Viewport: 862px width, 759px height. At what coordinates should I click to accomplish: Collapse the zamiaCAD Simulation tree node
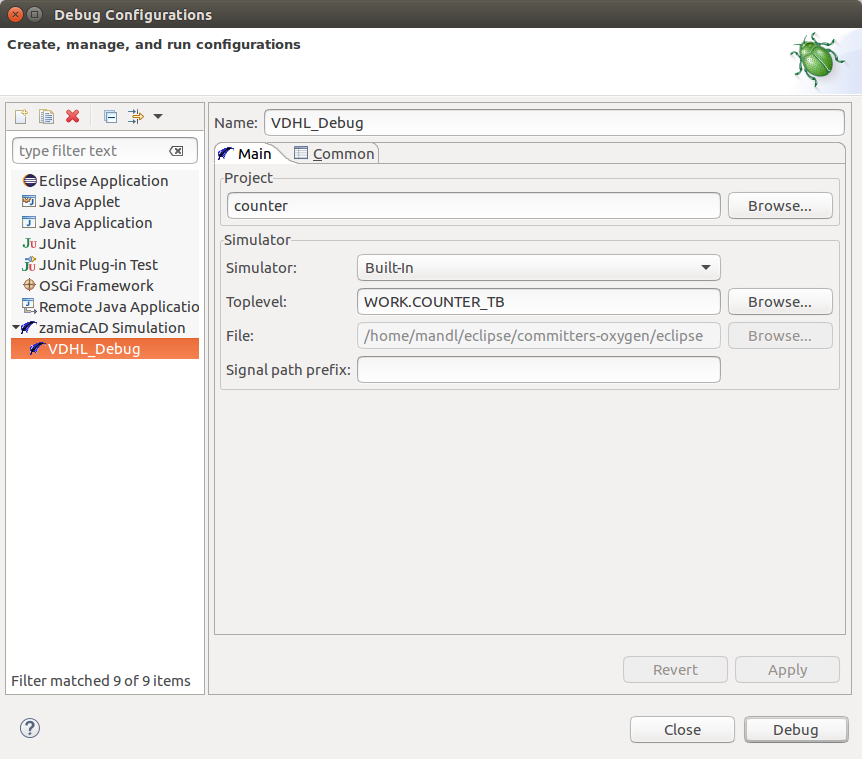(15, 328)
